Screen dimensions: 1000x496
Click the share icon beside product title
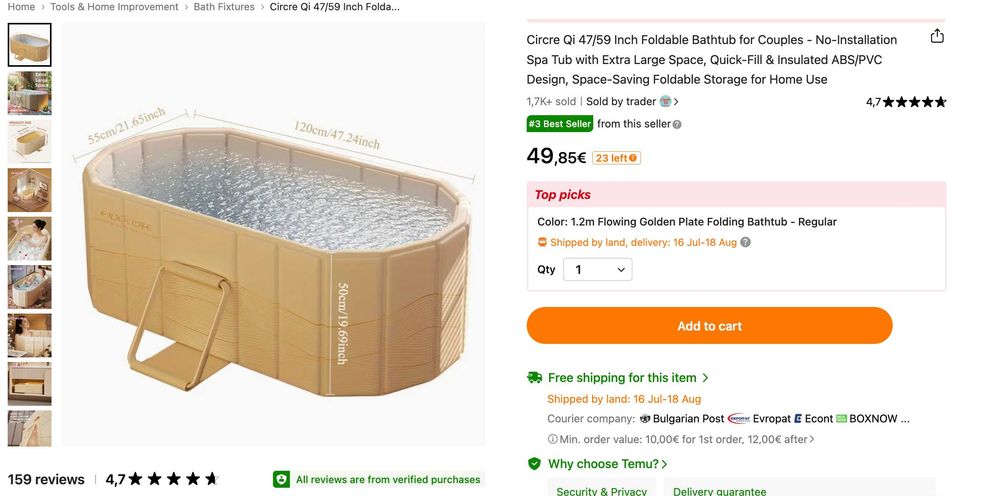[x=937, y=36]
